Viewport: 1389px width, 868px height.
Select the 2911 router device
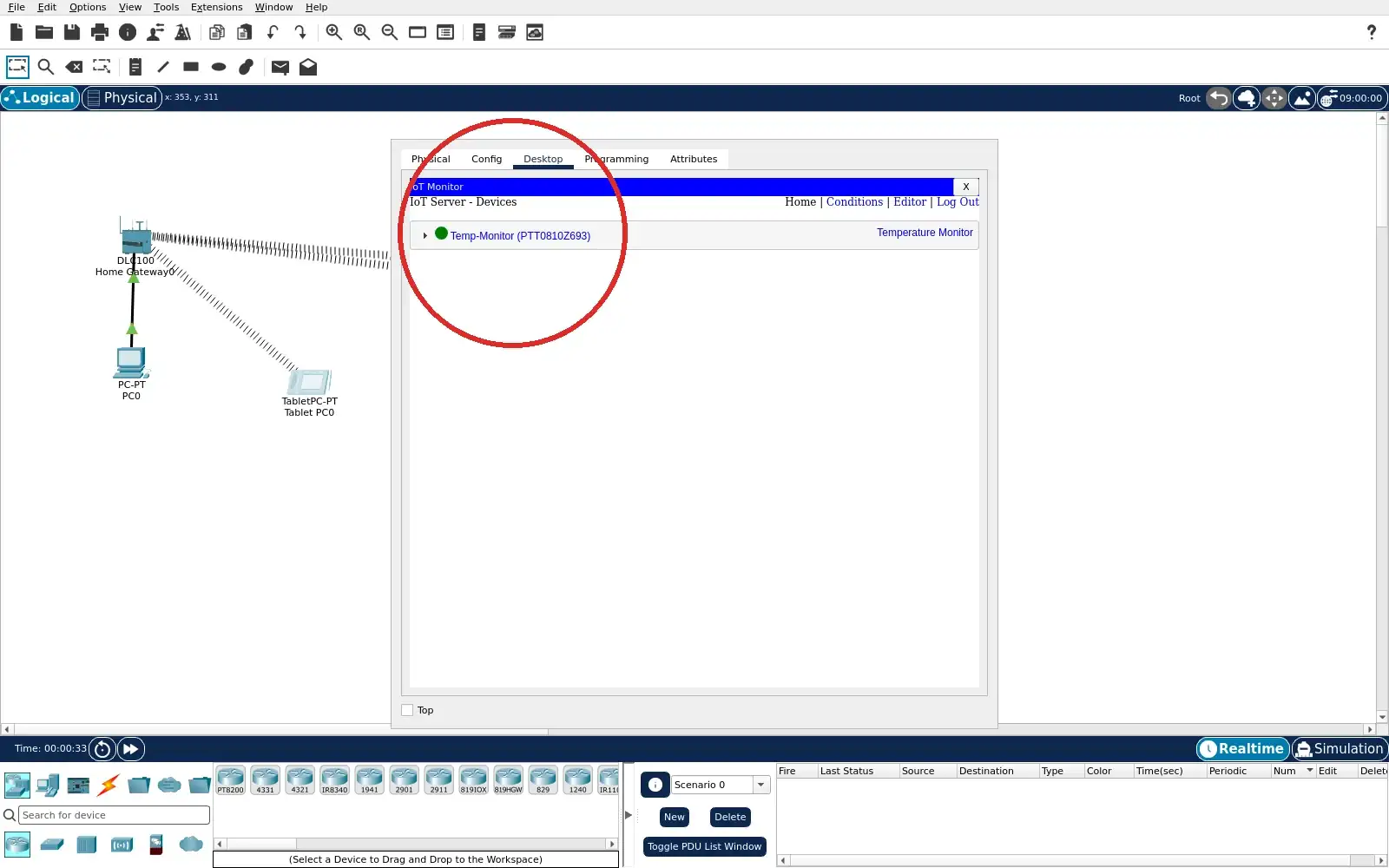[x=439, y=780]
